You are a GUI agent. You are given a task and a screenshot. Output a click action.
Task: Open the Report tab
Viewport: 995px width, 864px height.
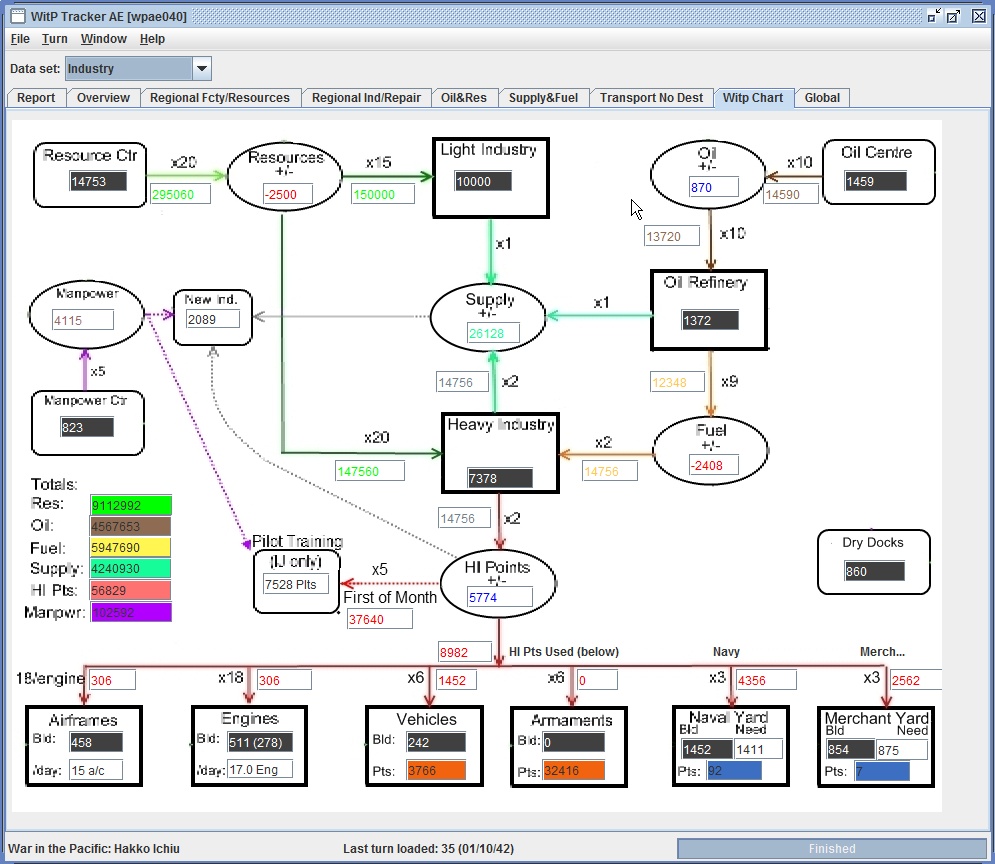(36, 98)
